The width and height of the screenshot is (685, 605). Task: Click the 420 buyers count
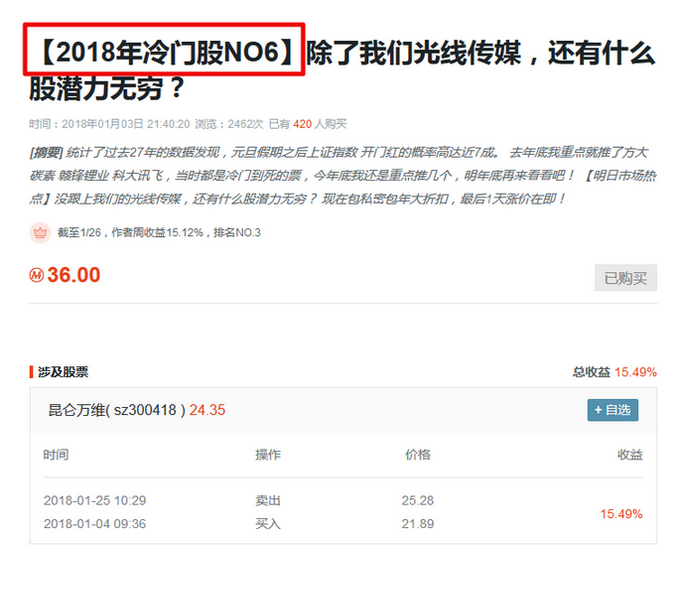302,124
